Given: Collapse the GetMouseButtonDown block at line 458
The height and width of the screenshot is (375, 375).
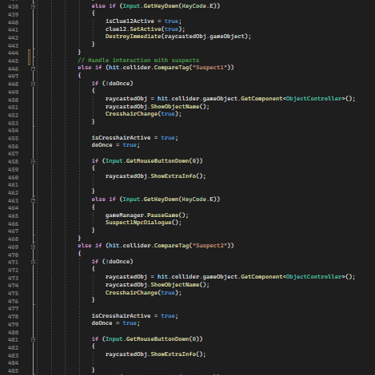Looking at the screenshot, I should tap(33, 161).
